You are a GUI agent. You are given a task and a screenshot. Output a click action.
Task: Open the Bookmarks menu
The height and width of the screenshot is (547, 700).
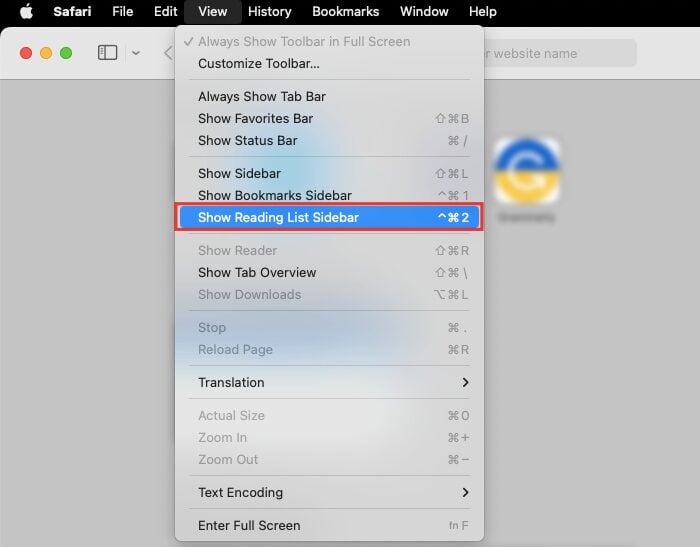click(346, 11)
